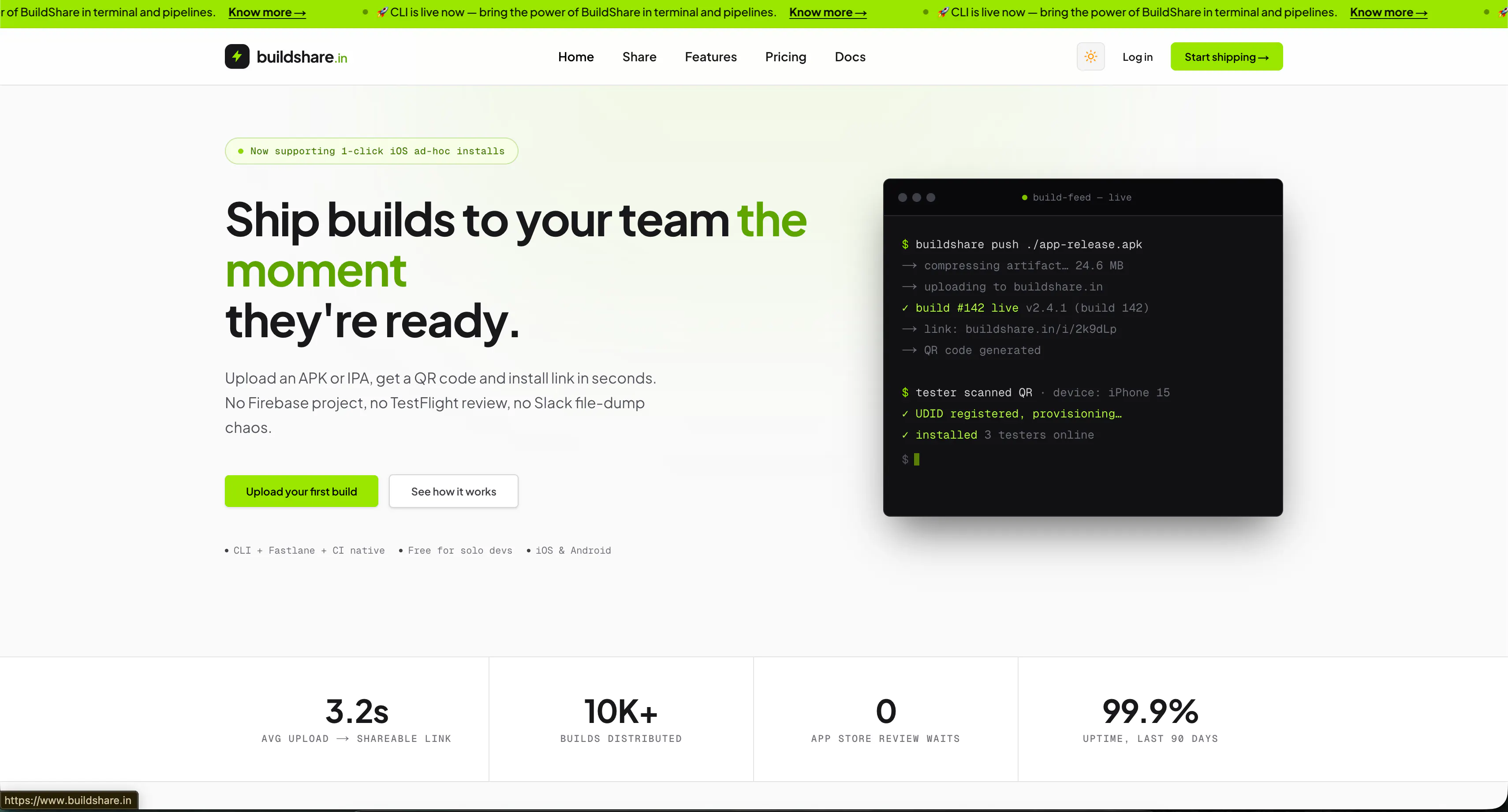Screen dimensions: 1508x812
Task: Click the first terminal window dot
Action: 903,197
